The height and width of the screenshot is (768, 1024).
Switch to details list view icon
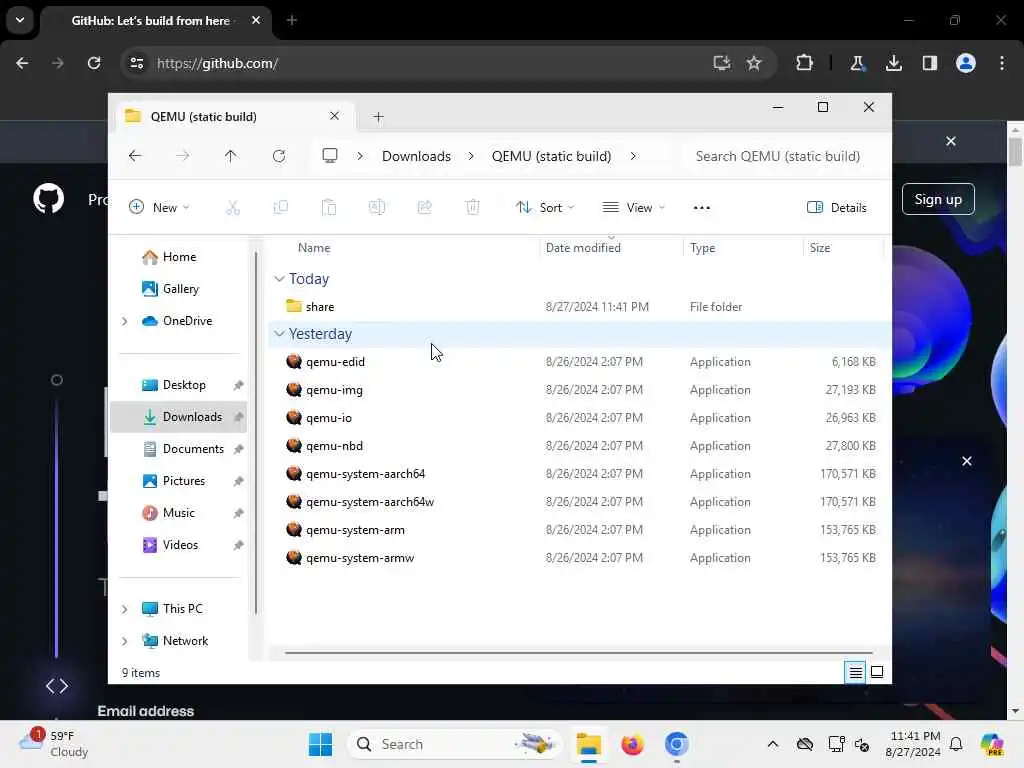855,672
